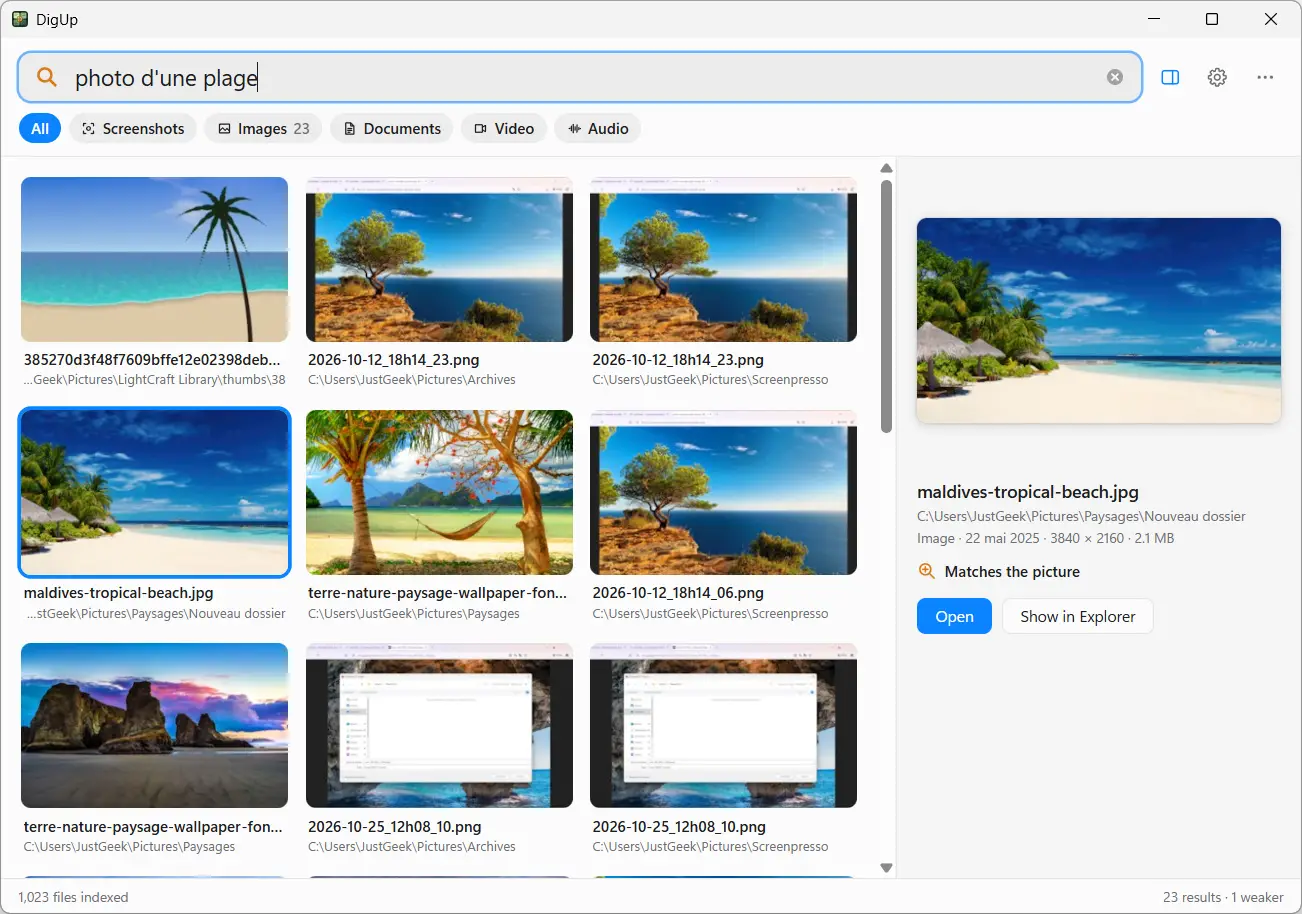Viewport: 1302px width, 914px height.
Task: Click the LightCraft Library\thumbs path text
Action: tap(154, 380)
